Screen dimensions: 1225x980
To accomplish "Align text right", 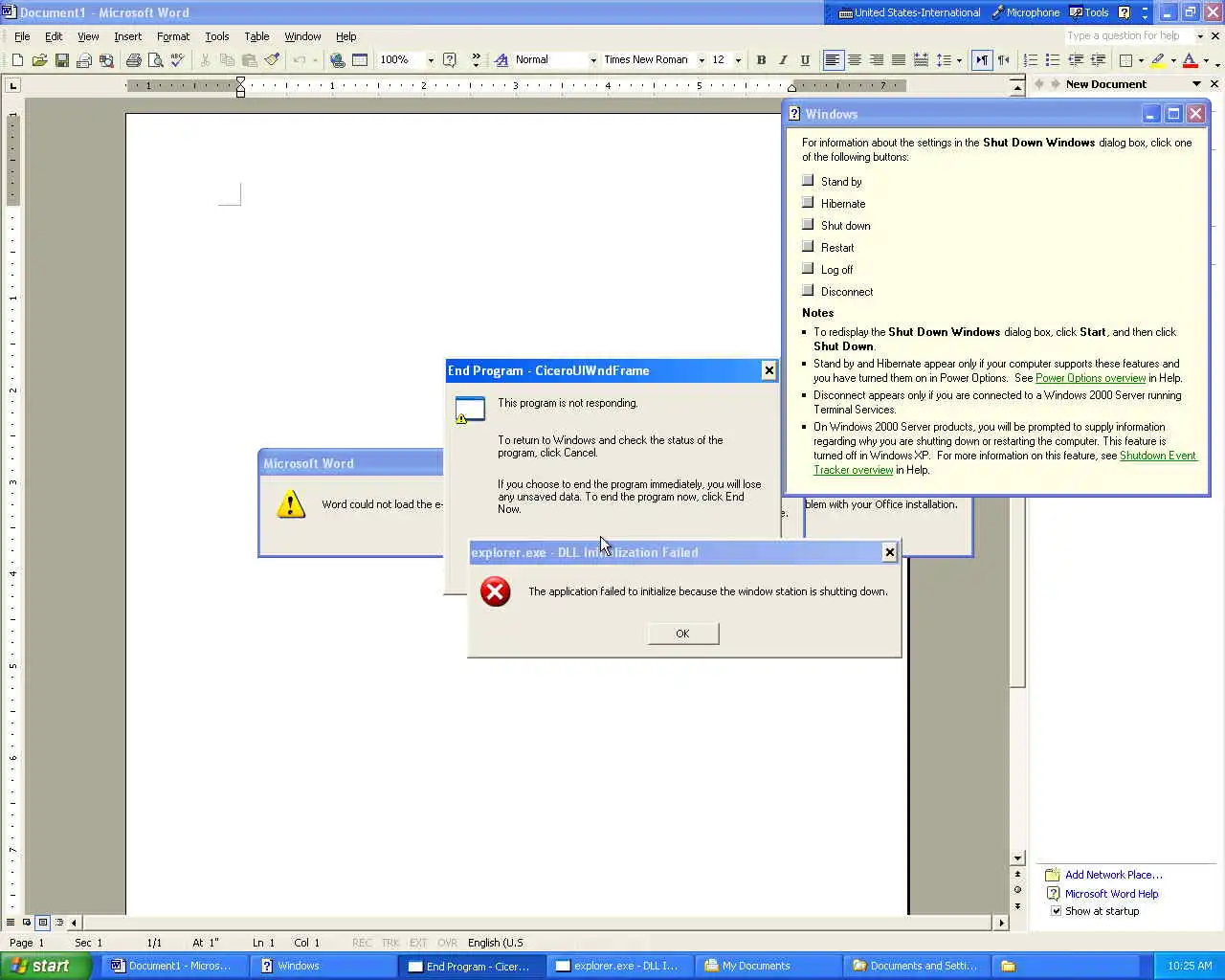I will [x=877, y=60].
